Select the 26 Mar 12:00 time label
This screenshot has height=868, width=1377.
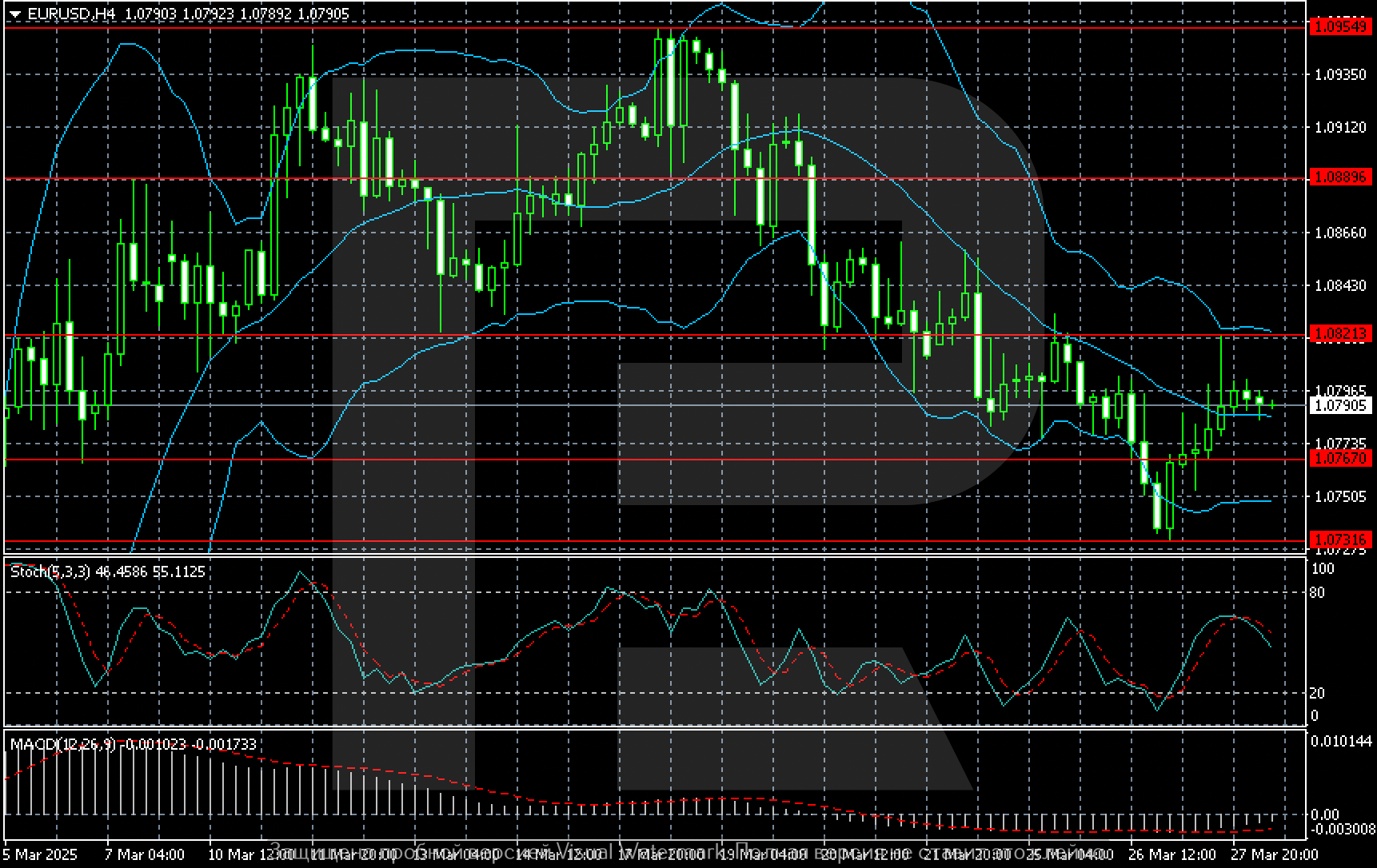tap(1171, 854)
